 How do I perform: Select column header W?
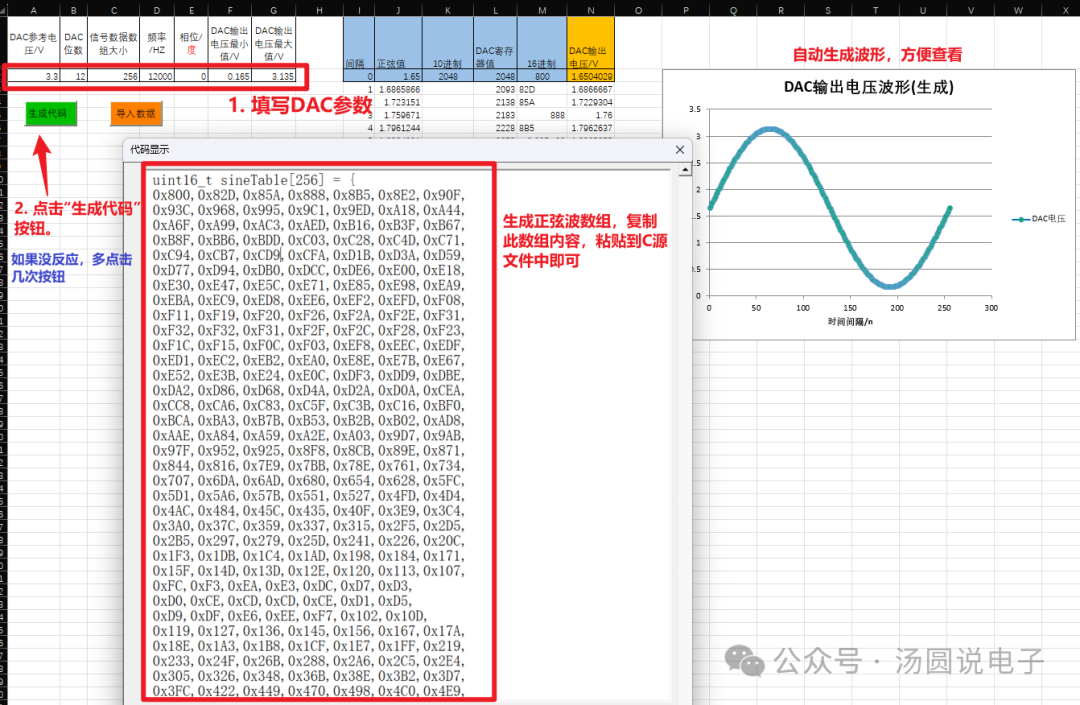point(1018,10)
